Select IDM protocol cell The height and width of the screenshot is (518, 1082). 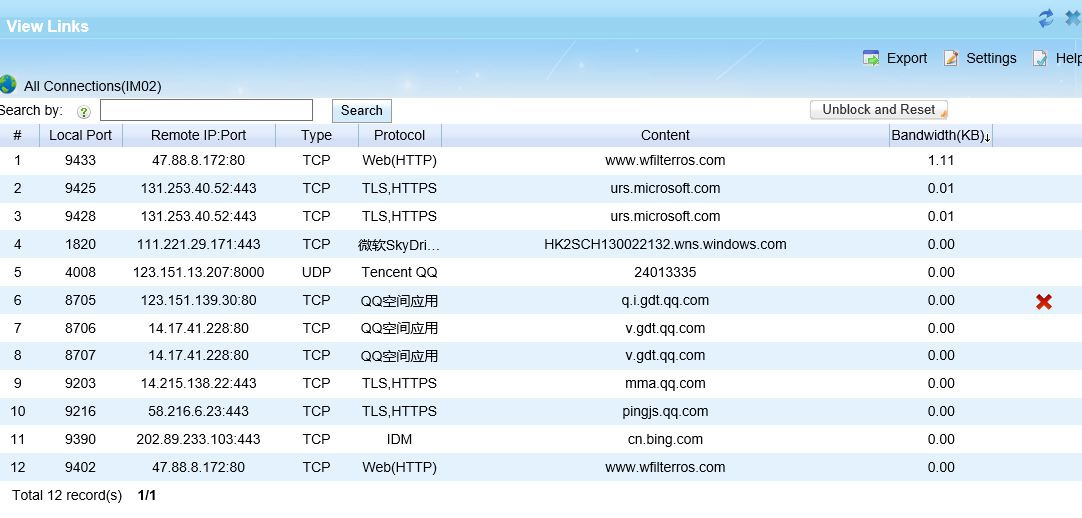(x=400, y=439)
